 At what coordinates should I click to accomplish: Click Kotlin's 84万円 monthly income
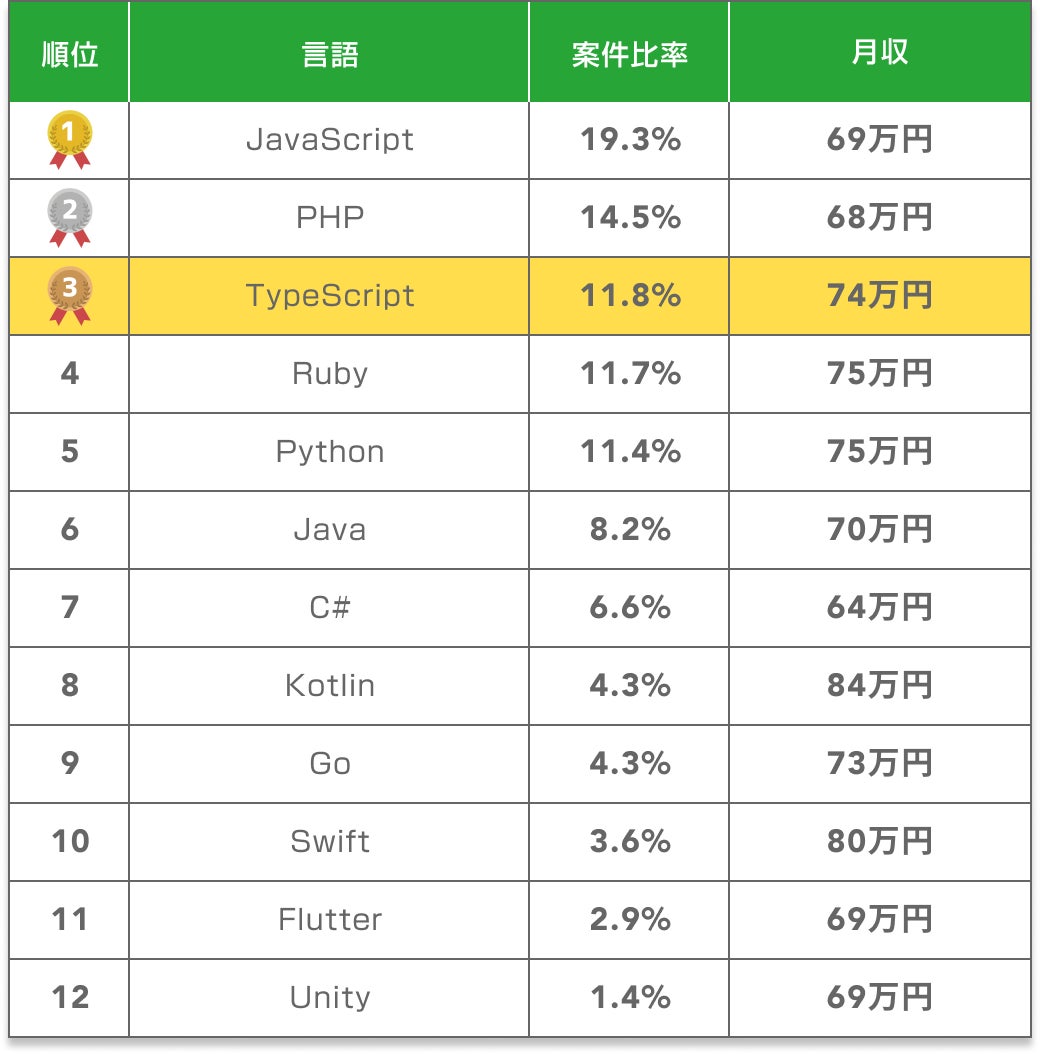click(879, 686)
